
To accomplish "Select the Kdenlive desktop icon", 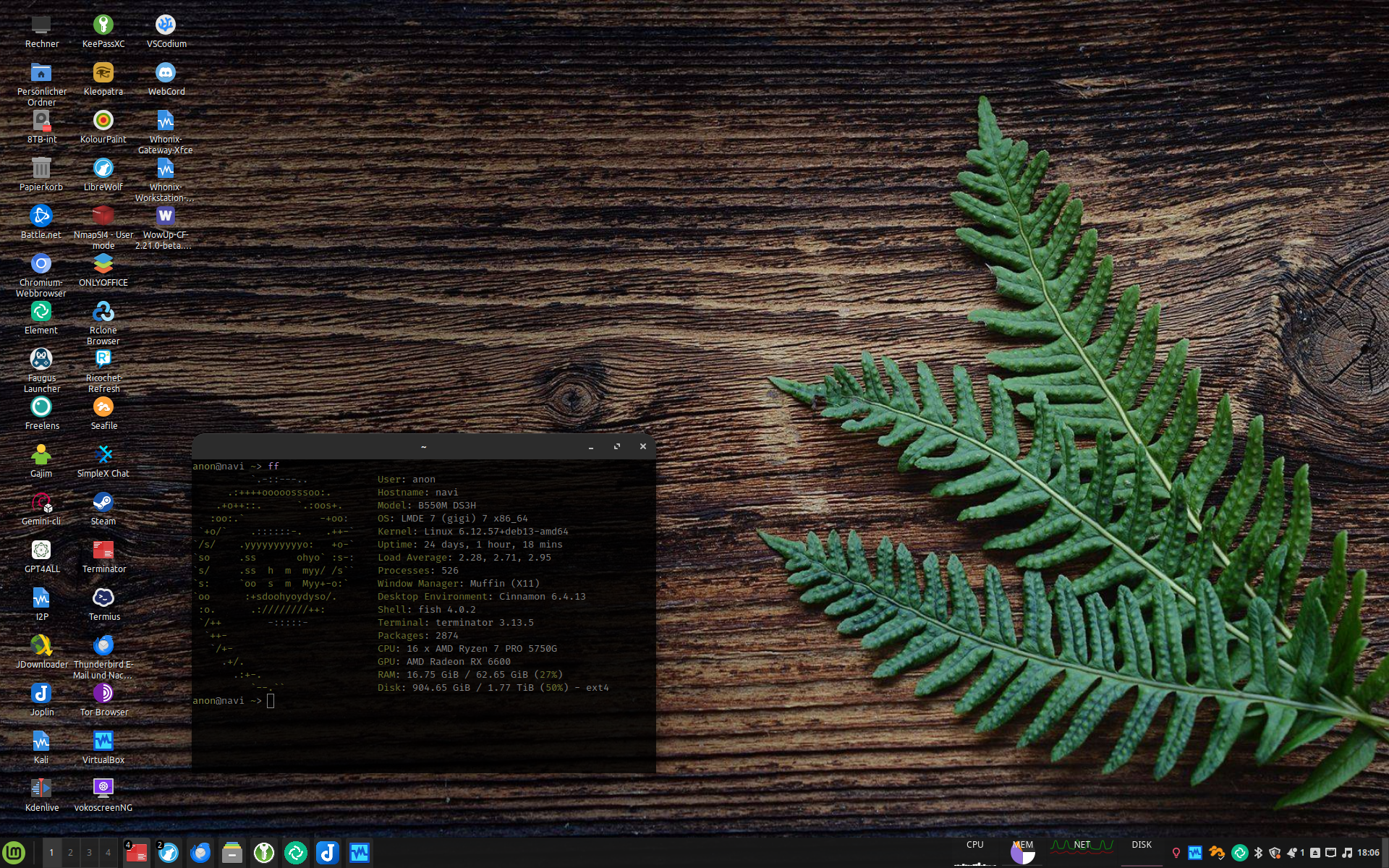I will click(x=41, y=789).
